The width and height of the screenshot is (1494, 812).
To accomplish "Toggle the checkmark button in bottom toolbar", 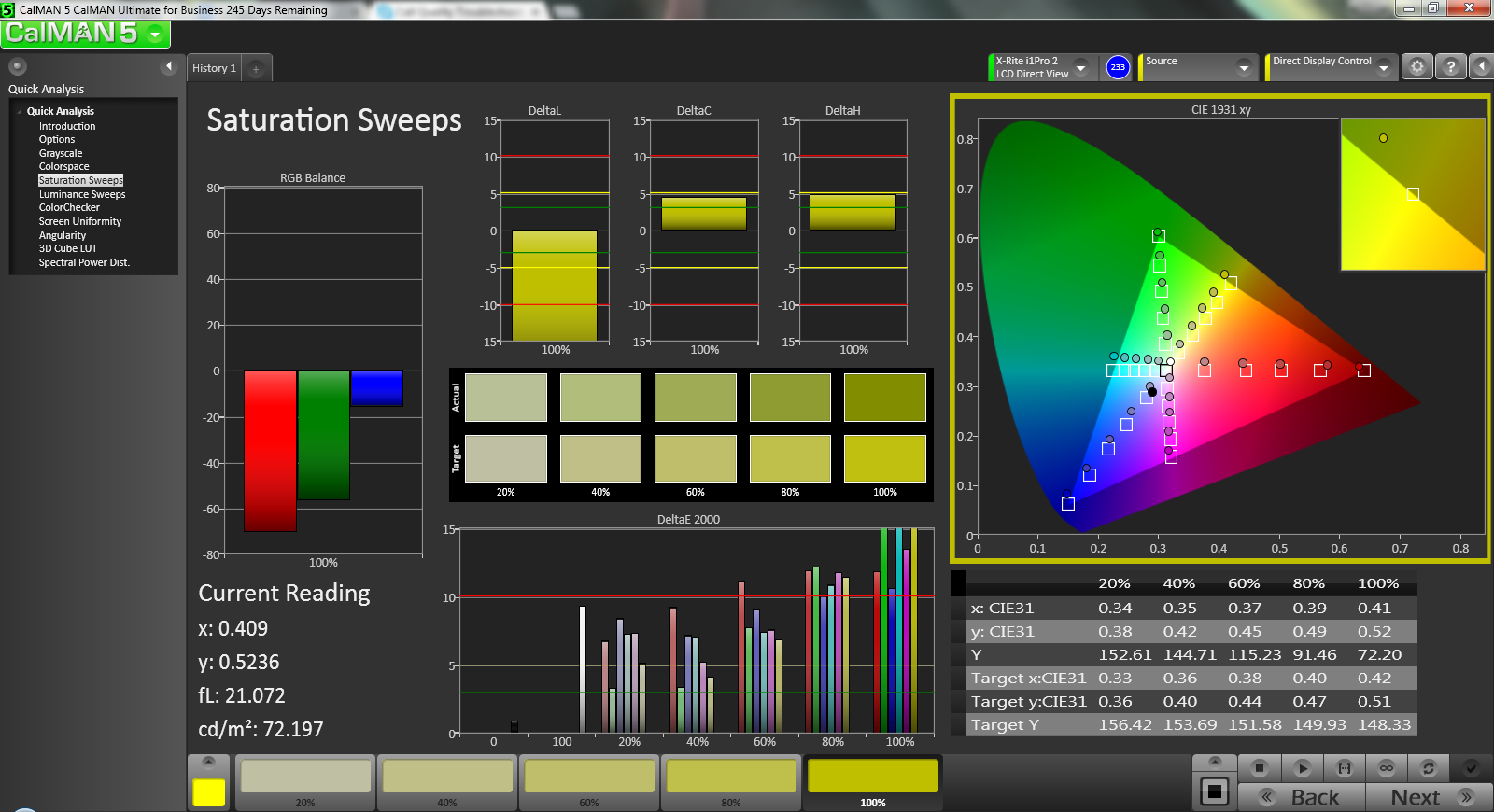I will 1471,768.
